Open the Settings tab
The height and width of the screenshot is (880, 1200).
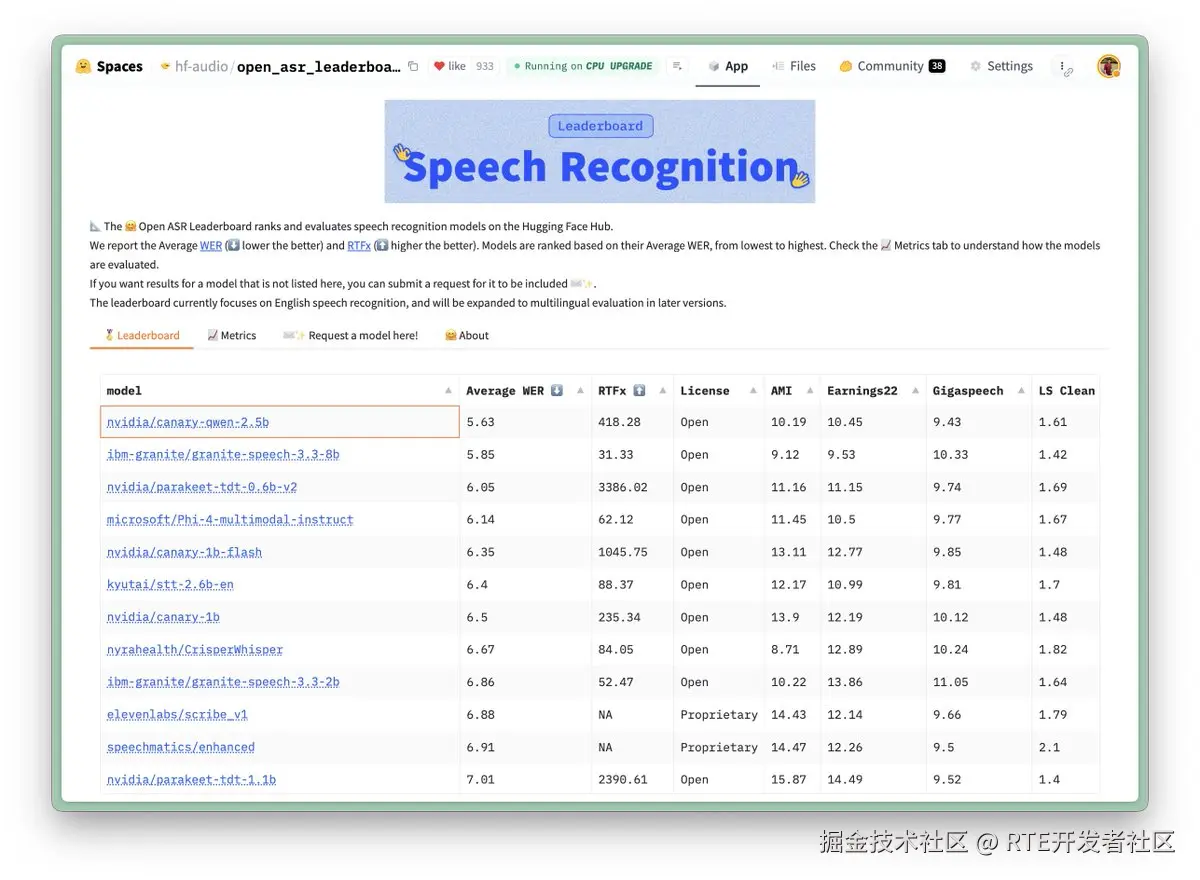[x=1001, y=66]
